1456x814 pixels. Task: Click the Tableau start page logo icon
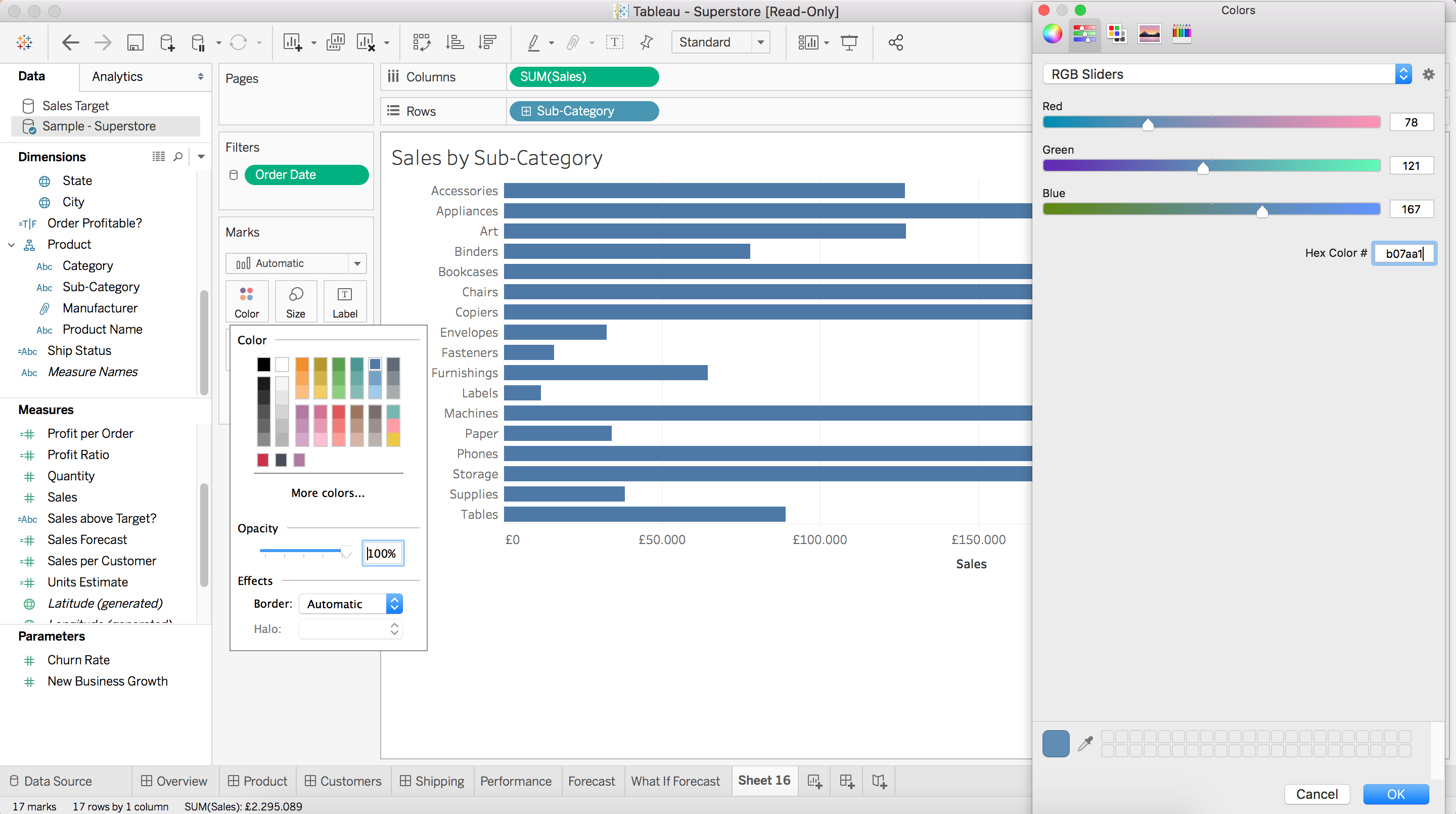pyautogui.click(x=24, y=42)
